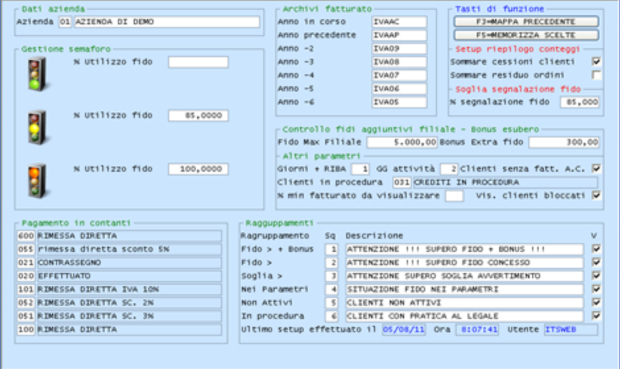Click the Fido Max Filiale amount field
Screen dimensions: 620x369
[x=402, y=142]
